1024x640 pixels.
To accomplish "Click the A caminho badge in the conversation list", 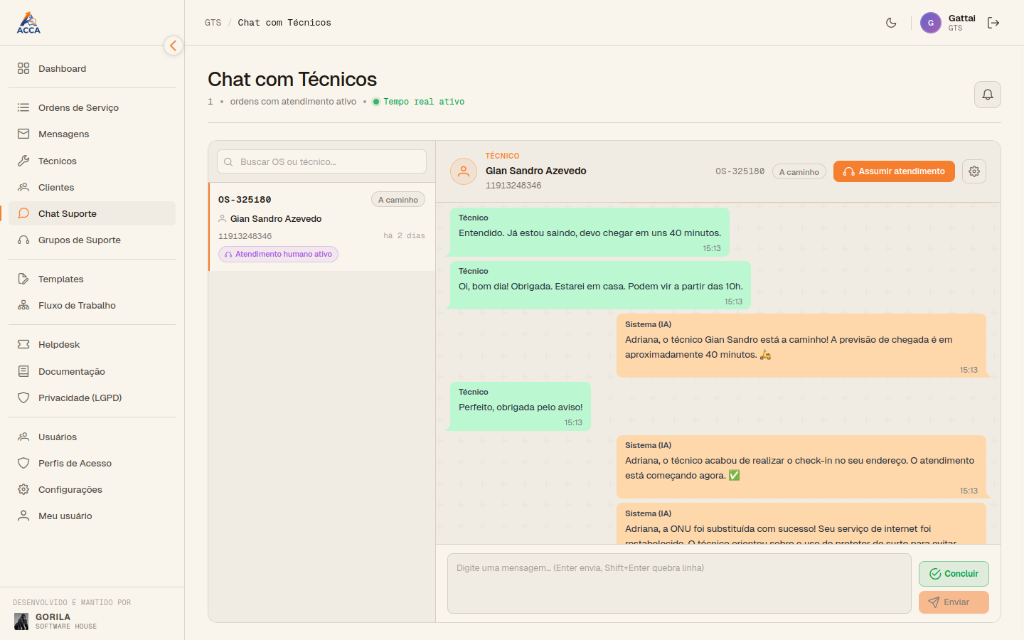I will pyautogui.click(x=398, y=200).
